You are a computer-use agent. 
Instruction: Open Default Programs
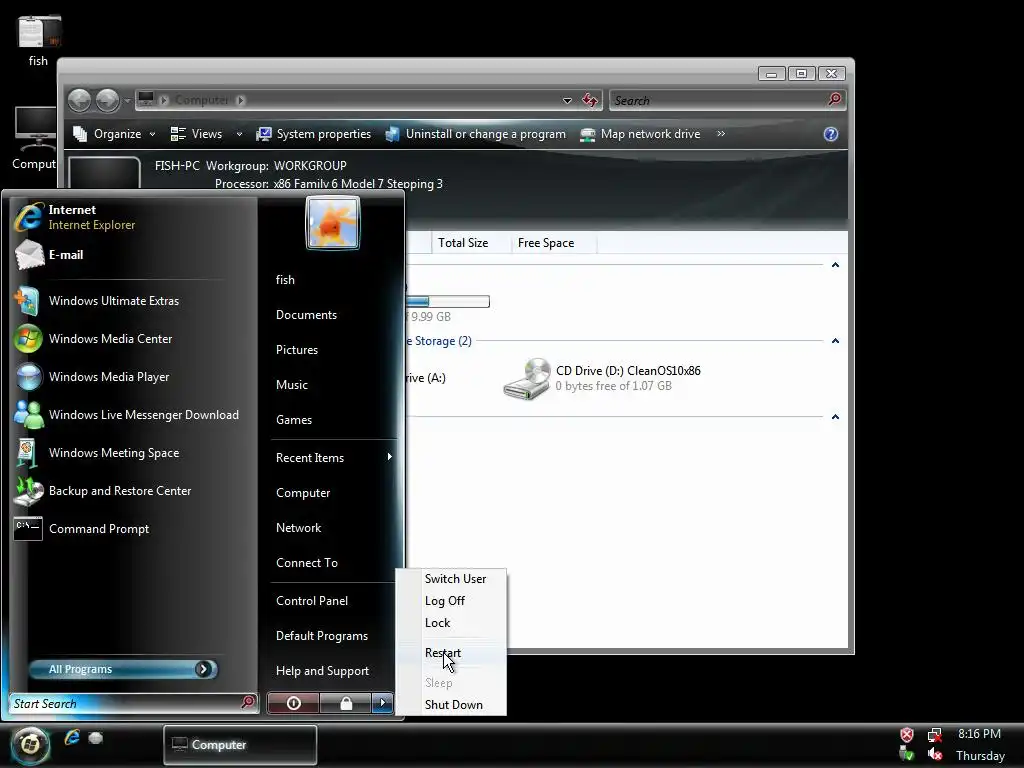(322, 636)
